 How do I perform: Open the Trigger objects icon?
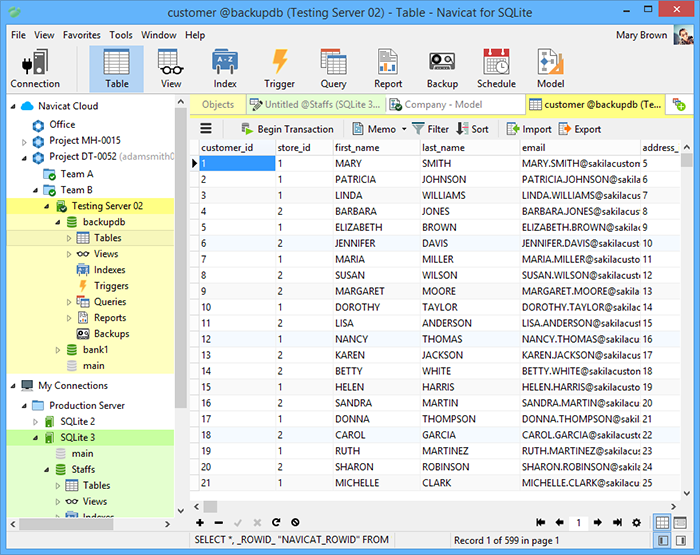coord(279,69)
